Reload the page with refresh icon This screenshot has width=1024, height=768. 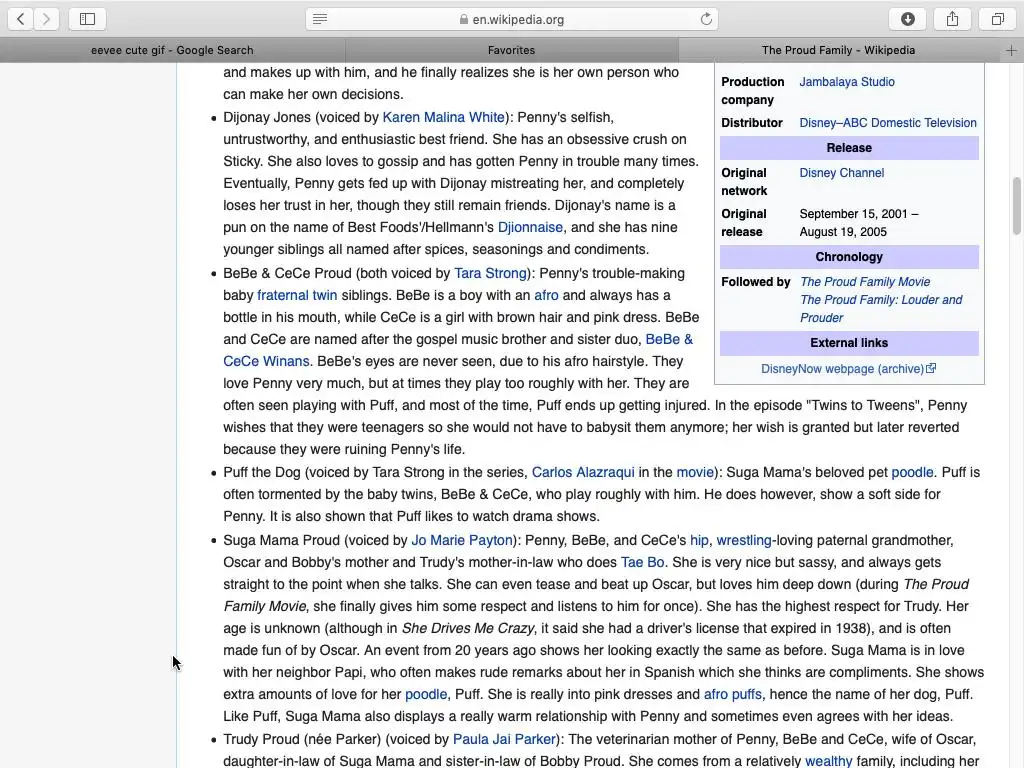pyautogui.click(x=706, y=19)
